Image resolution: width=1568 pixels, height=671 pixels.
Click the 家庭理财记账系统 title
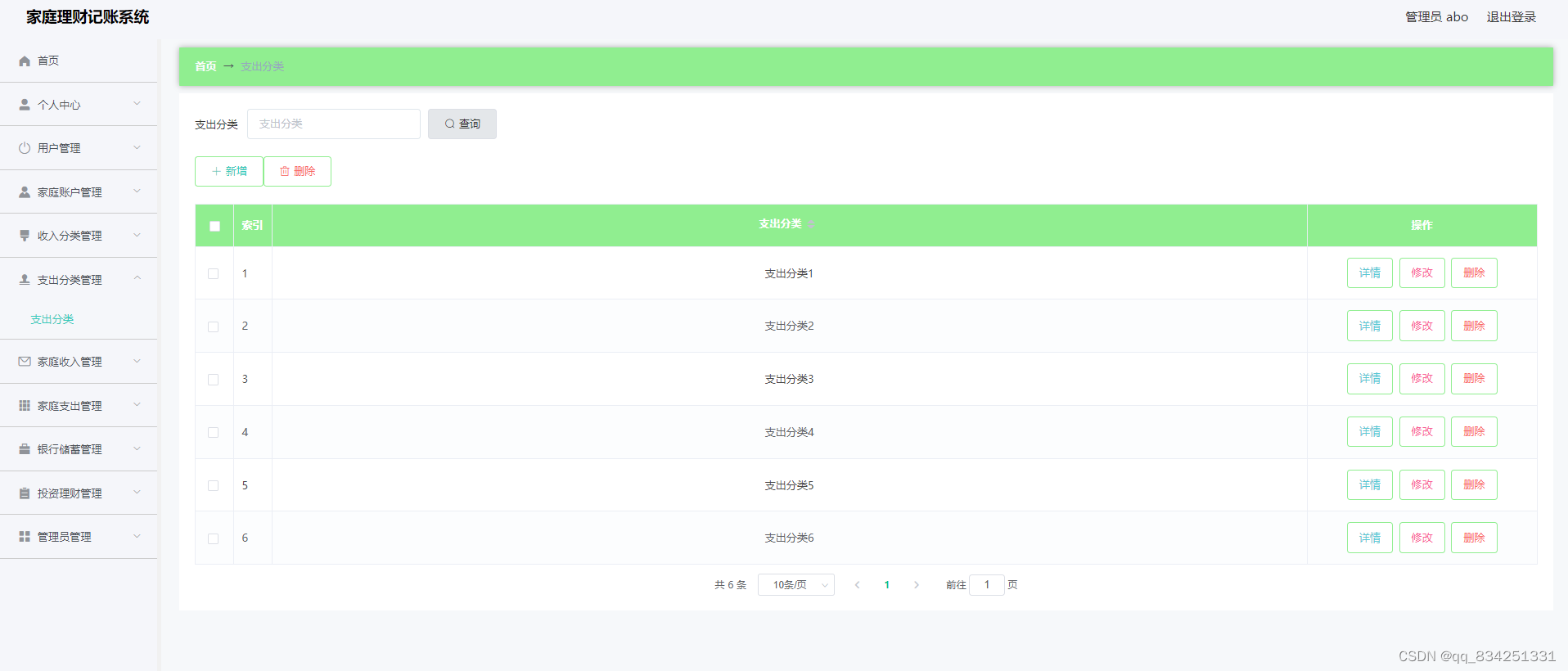click(x=88, y=17)
